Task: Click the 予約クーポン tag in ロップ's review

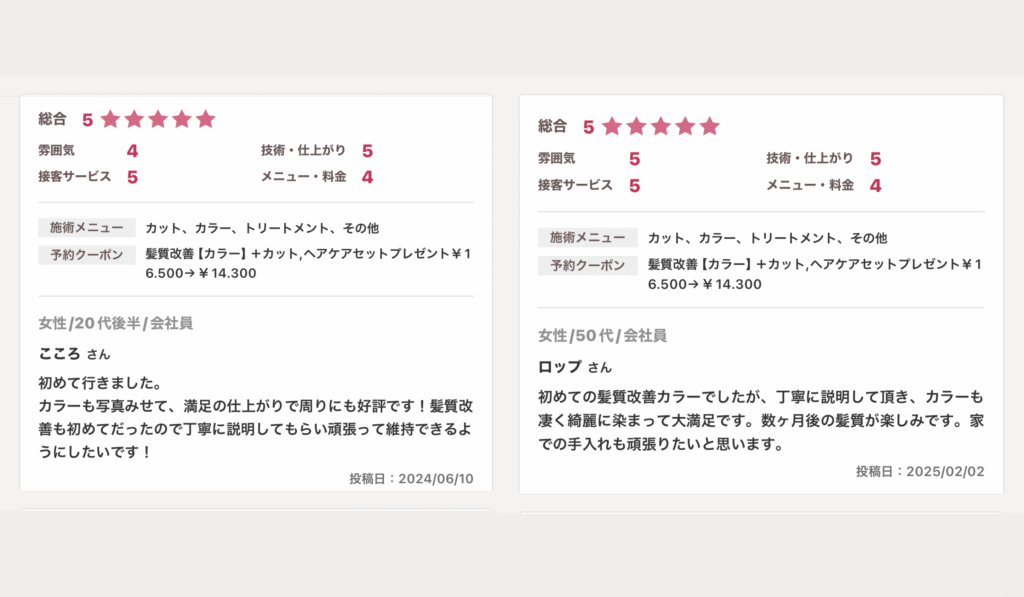Action: (x=587, y=266)
